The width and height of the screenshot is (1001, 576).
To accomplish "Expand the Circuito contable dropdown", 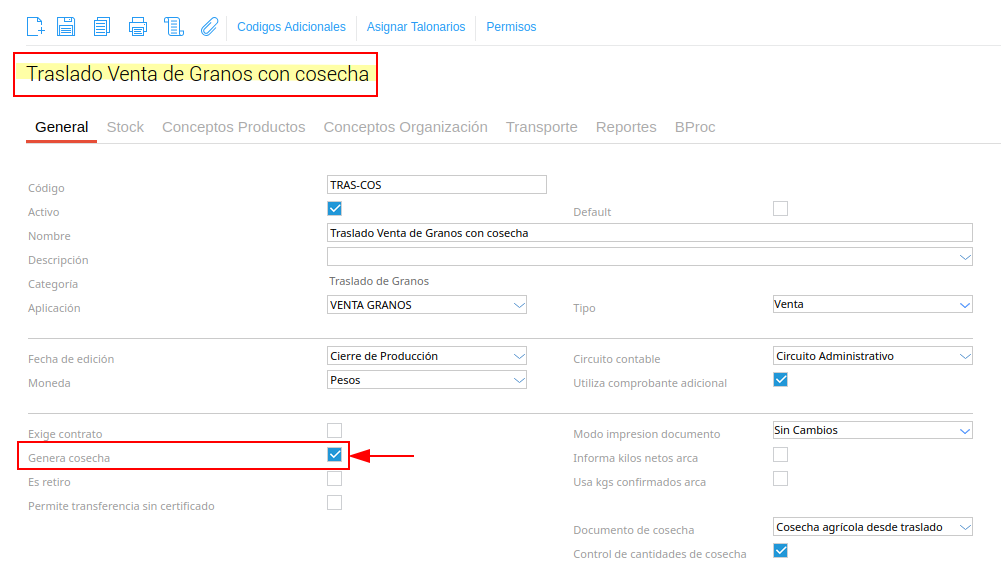I will pos(872,356).
